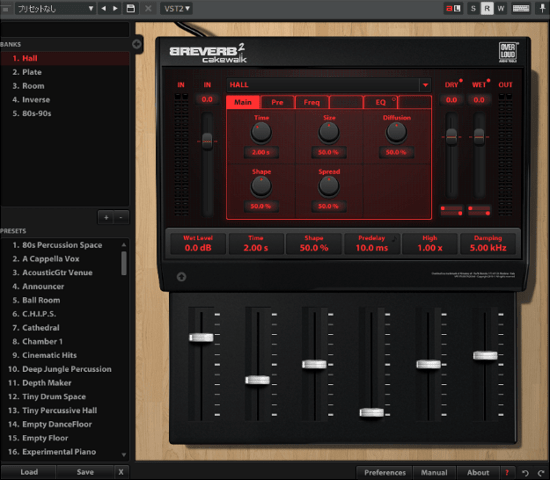The height and width of the screenshot is (480, 550).
Task: Click the up-arrow collapse icon below parameter strip
Action: [x=181, y=277]
